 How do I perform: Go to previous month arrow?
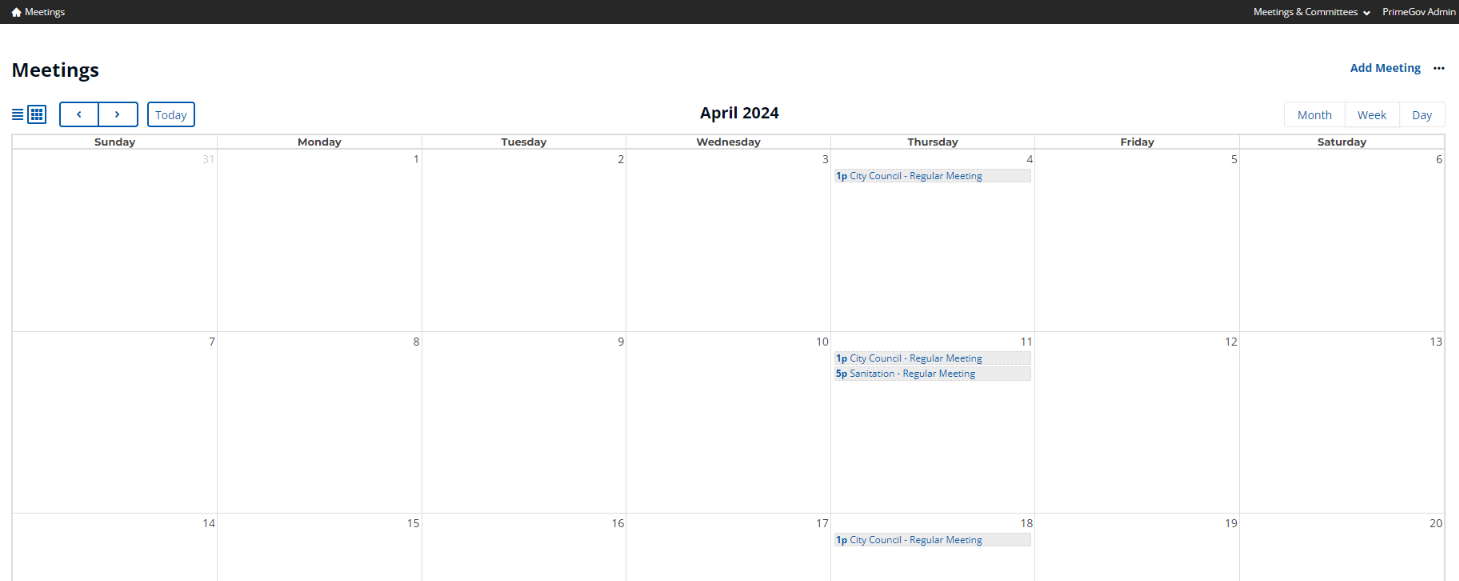tap(79, 114)
